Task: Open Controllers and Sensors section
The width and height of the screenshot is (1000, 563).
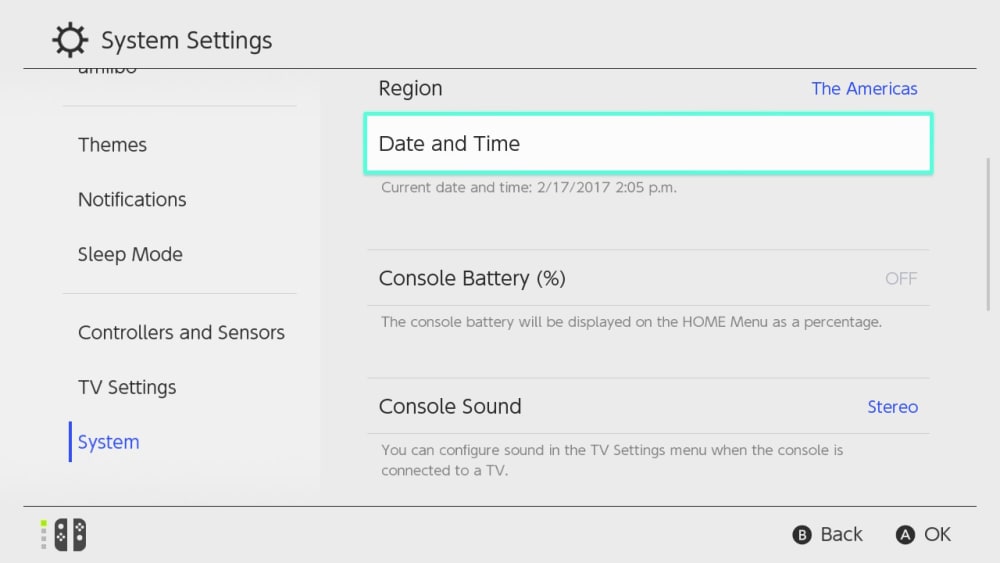Action: [181, 332]
